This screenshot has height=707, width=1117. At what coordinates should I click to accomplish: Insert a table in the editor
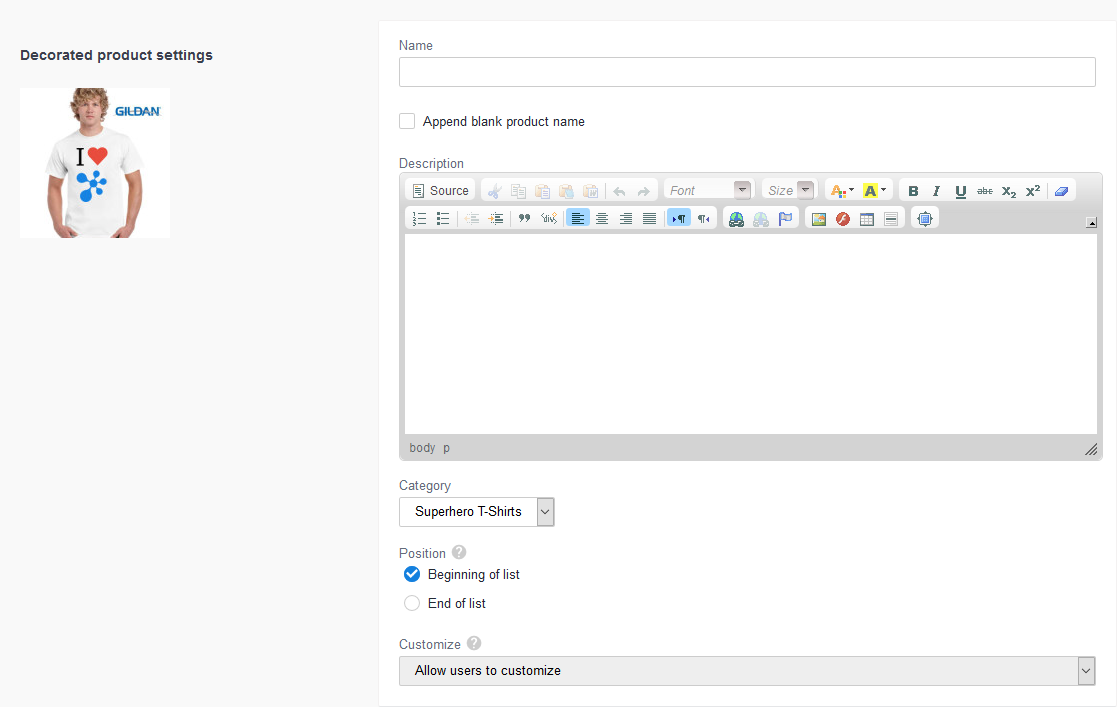point(866,218)
